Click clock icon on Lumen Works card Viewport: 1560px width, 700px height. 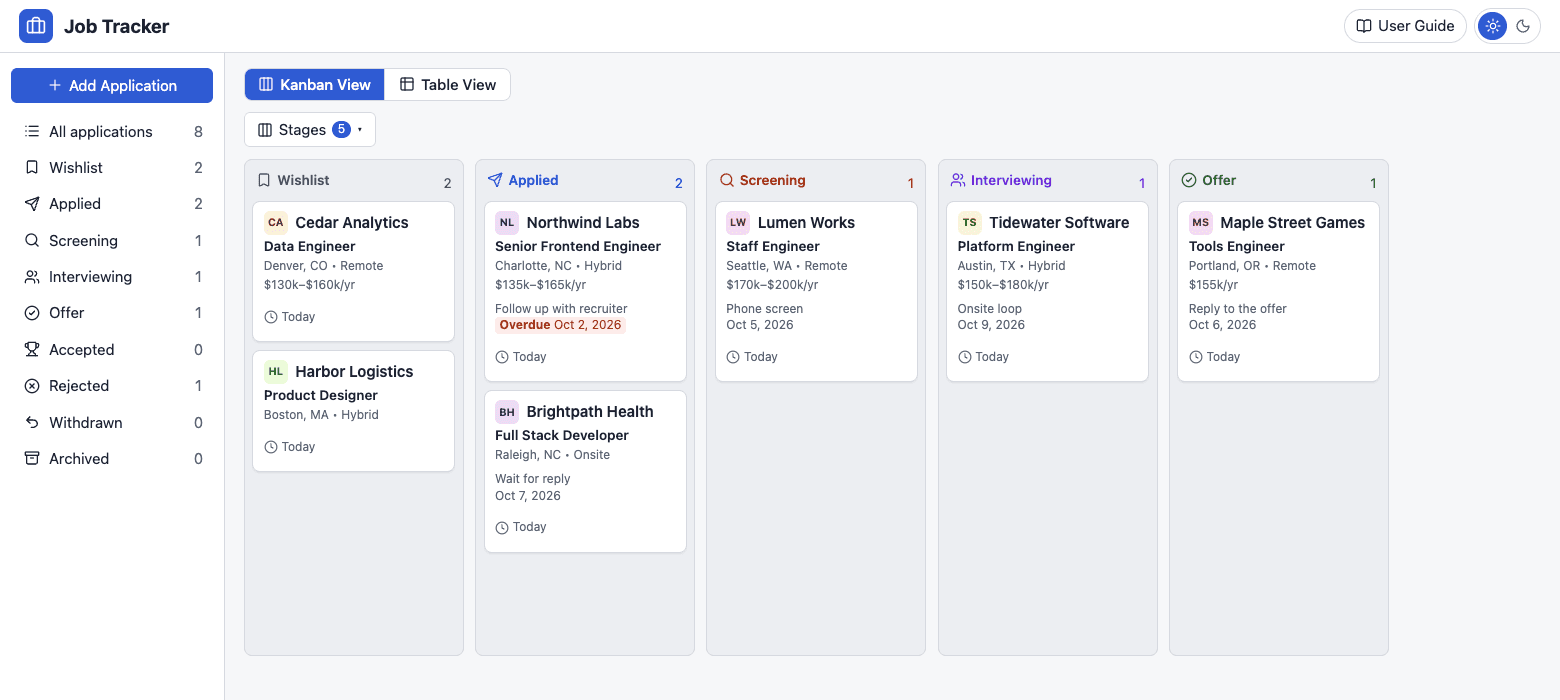(733, 357)
